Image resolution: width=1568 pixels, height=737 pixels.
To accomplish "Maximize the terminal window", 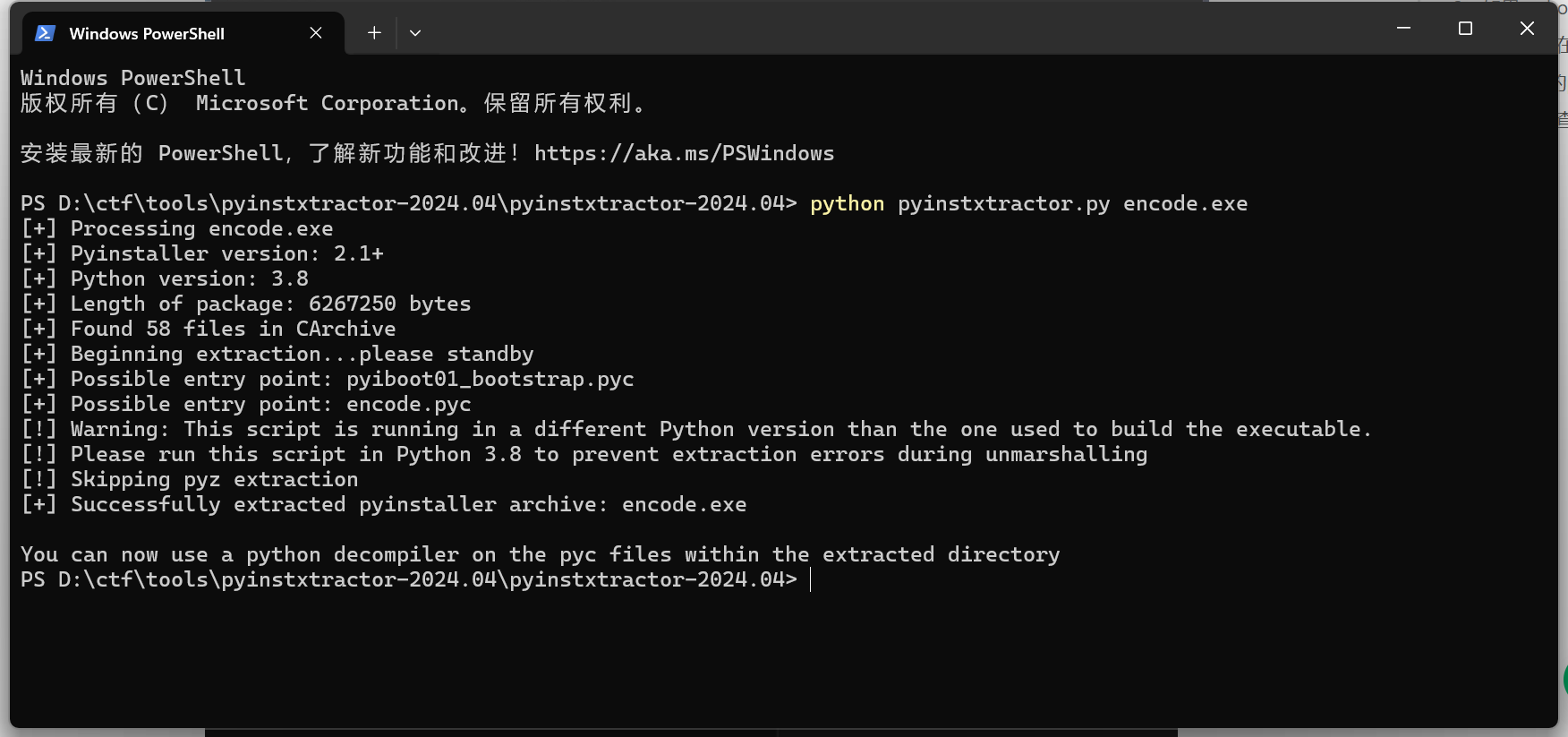I will [1465, 29].
